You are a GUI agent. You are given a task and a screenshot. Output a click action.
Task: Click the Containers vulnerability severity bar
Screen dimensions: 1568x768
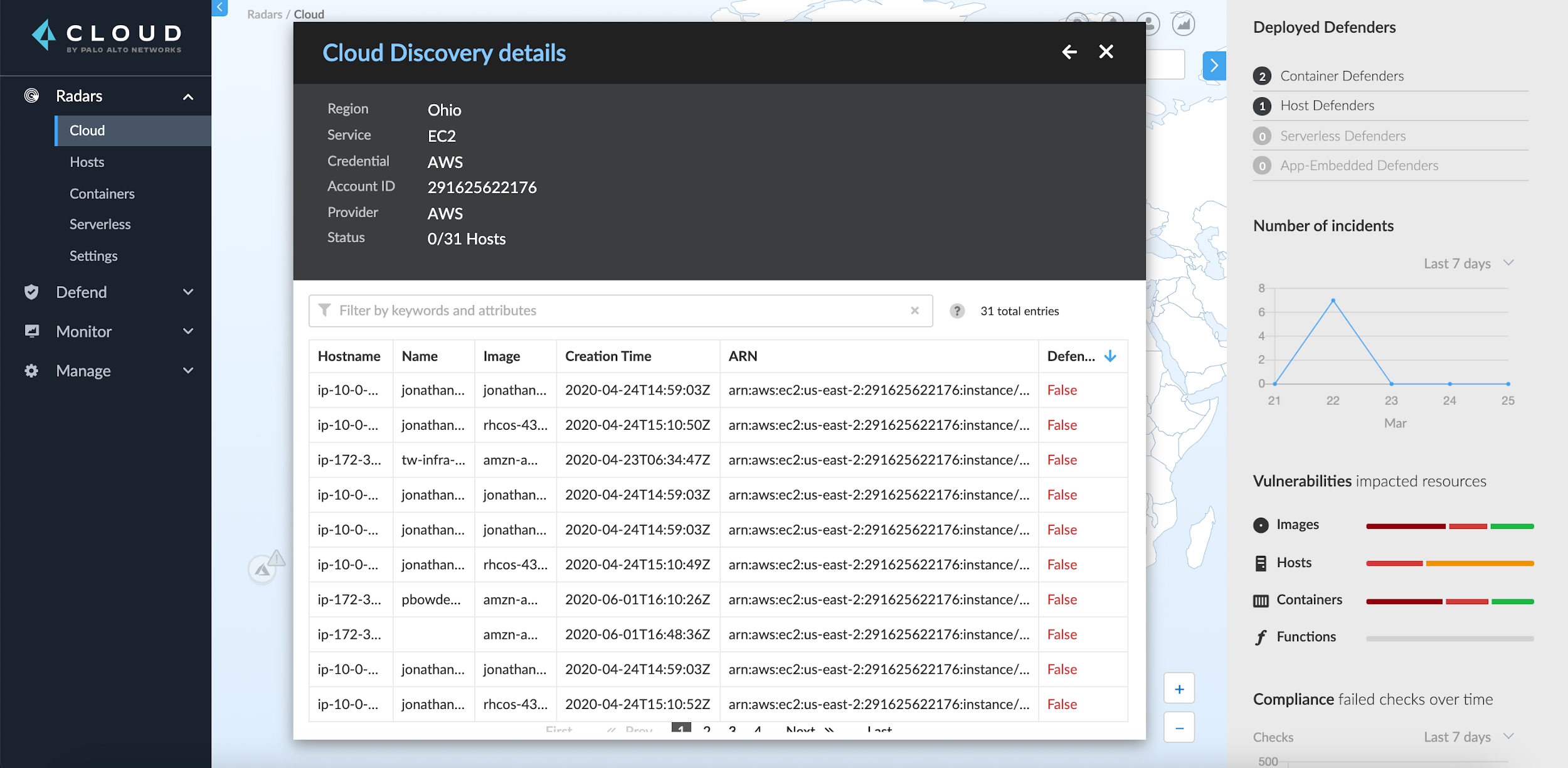1449,601
